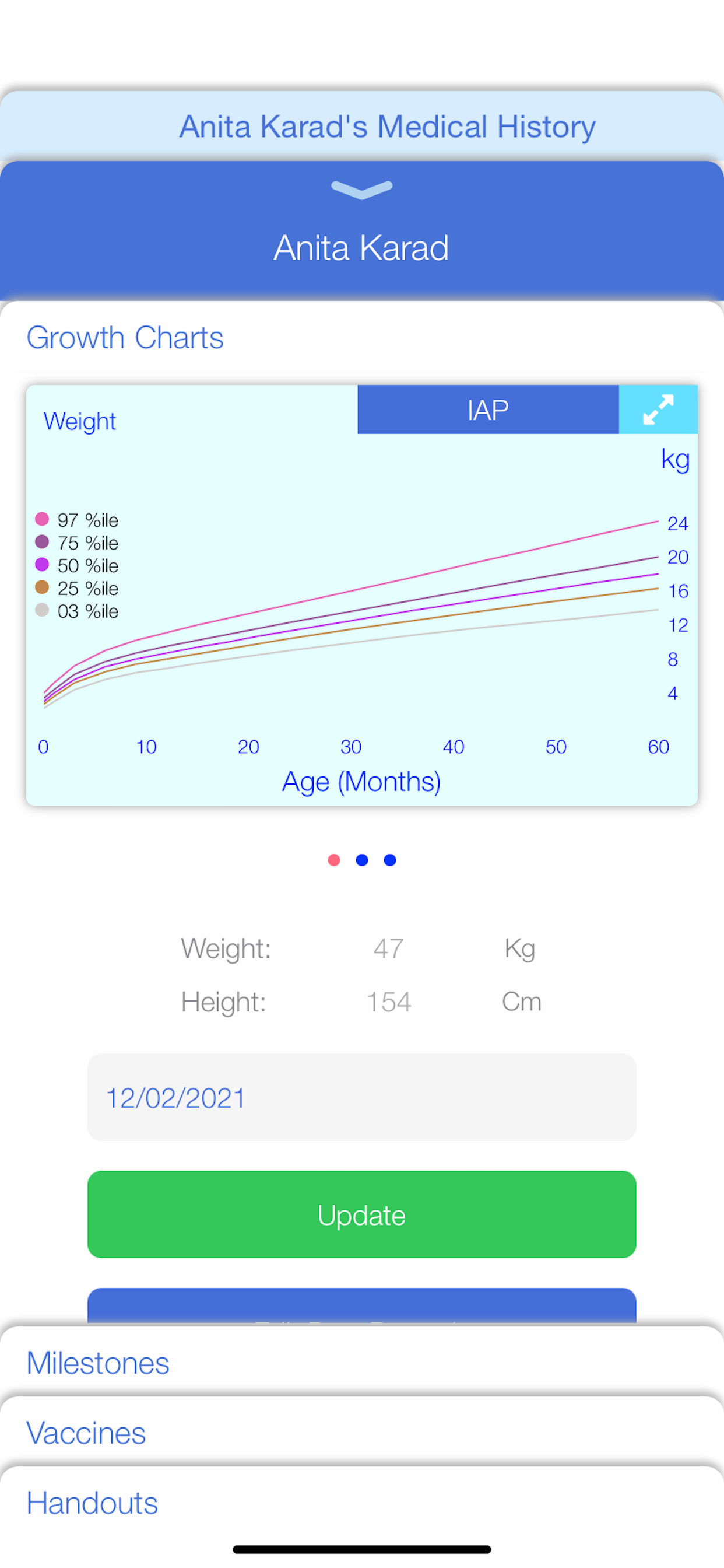The height and width of the screenshot is (1568, 724).
Task: Click the 25 %ile brown legend dot
Action: tap(42, 587)
